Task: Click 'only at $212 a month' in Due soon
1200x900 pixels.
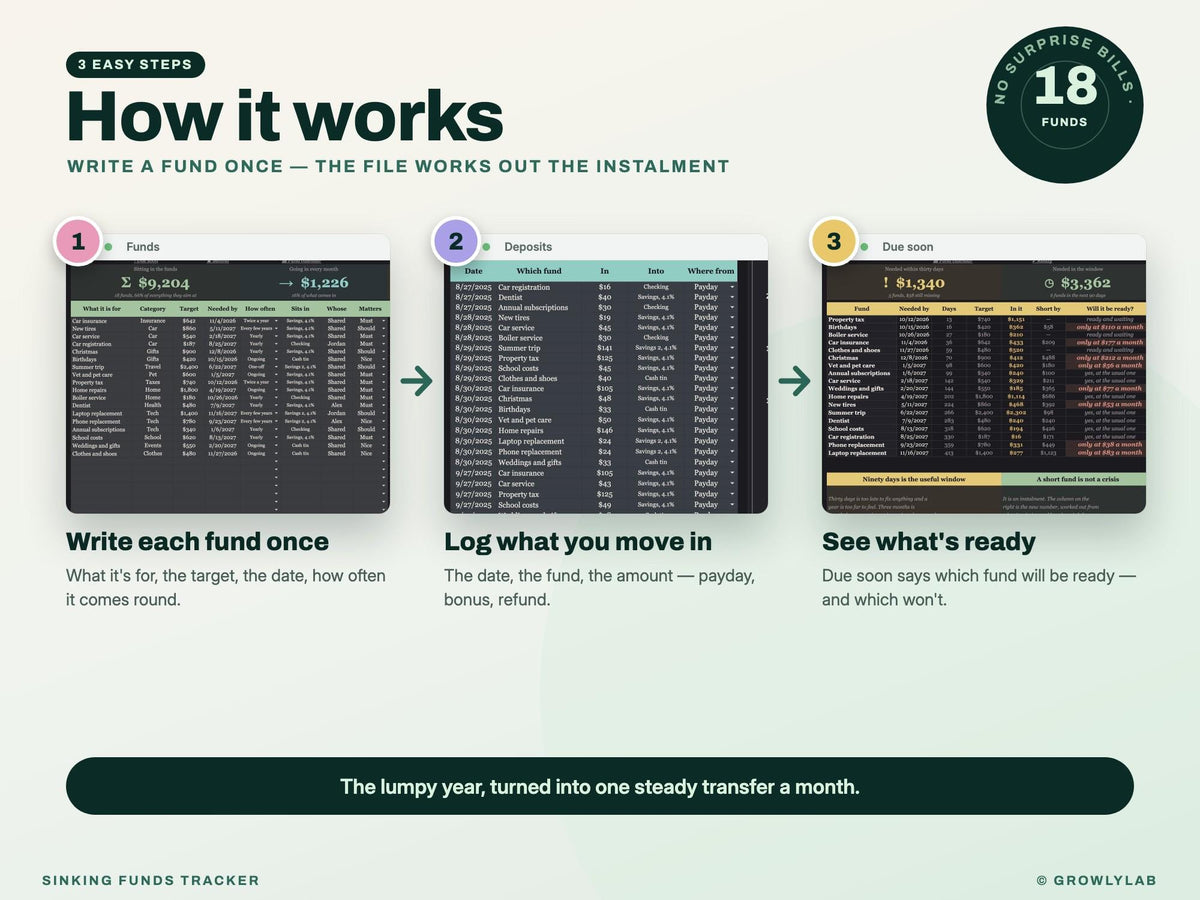Action: point(1110,358)
